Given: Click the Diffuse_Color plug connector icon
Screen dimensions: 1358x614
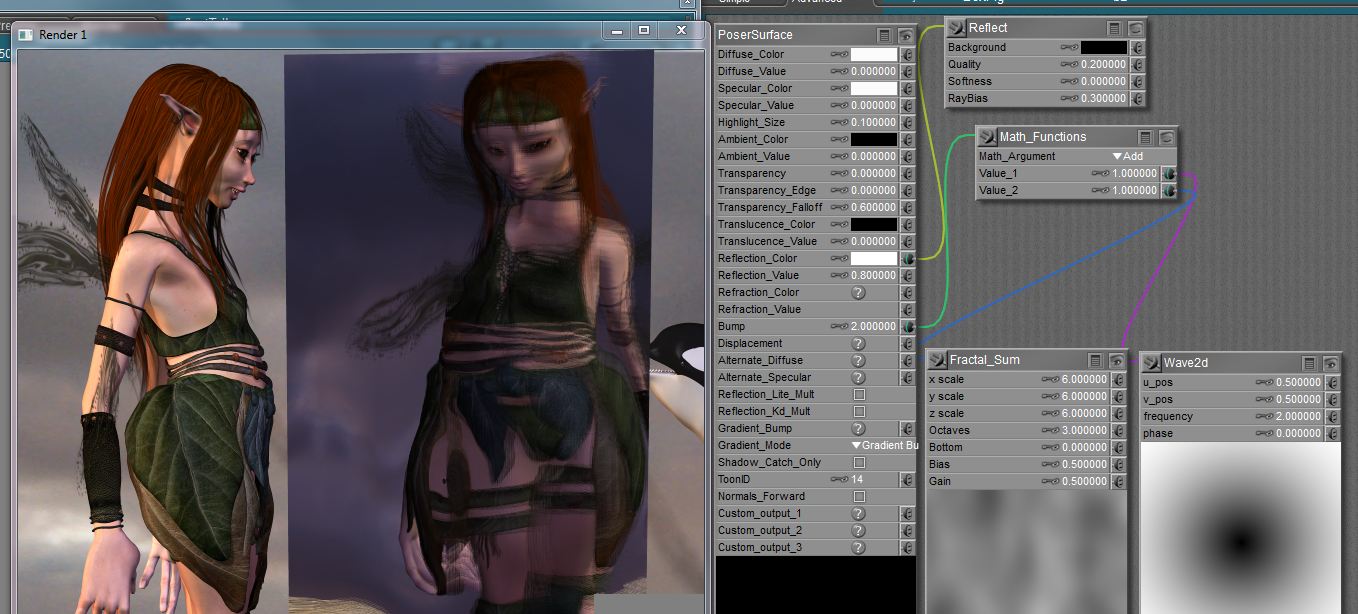Looking at the screenshot, I should 907,55.
